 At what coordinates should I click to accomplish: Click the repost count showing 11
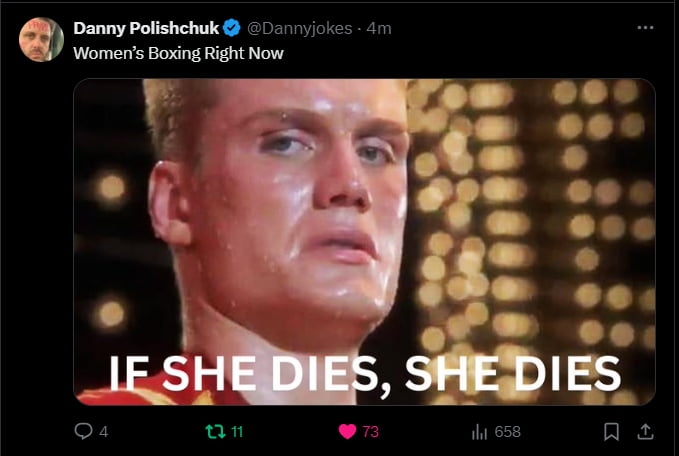click(237, 432)
